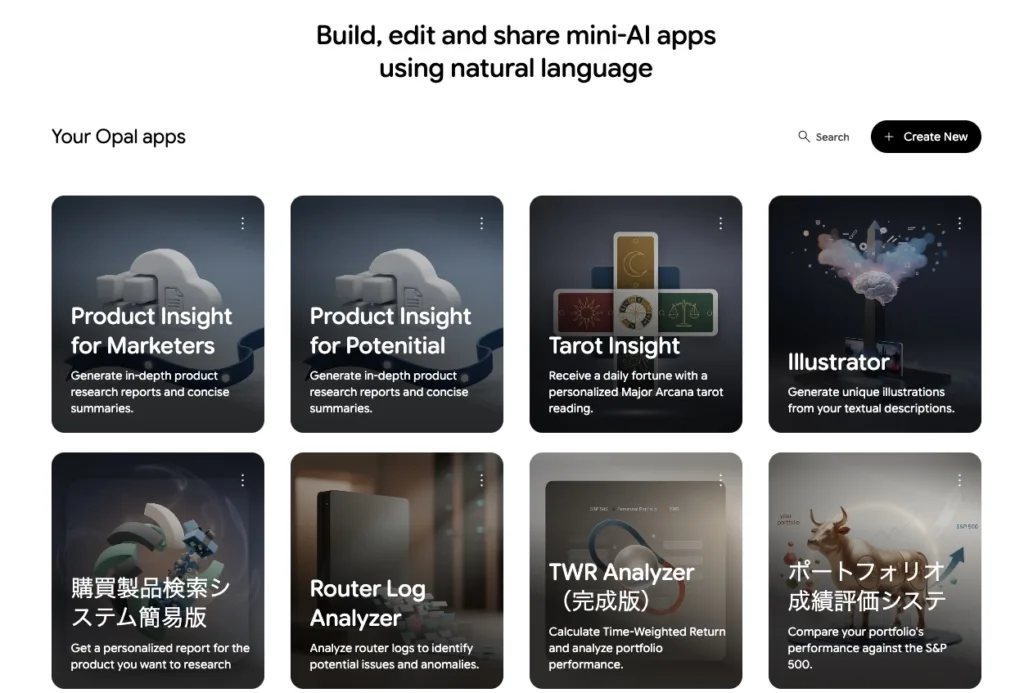Open the Tarot Insight app card
Image resolution: width=1024 pixels, height=693 pixels.
point(635,314)
